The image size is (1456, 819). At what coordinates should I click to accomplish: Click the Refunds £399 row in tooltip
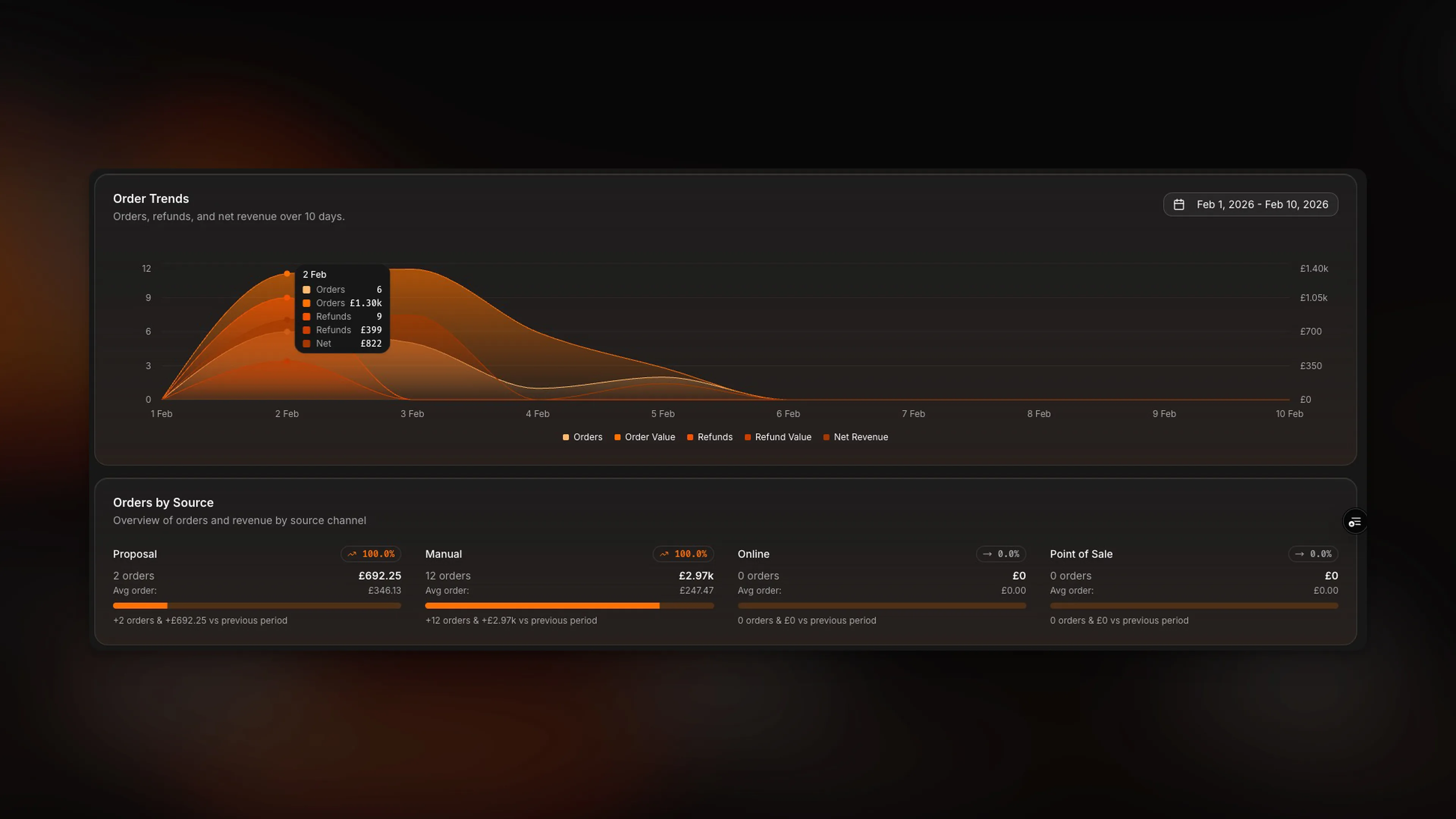342,330
